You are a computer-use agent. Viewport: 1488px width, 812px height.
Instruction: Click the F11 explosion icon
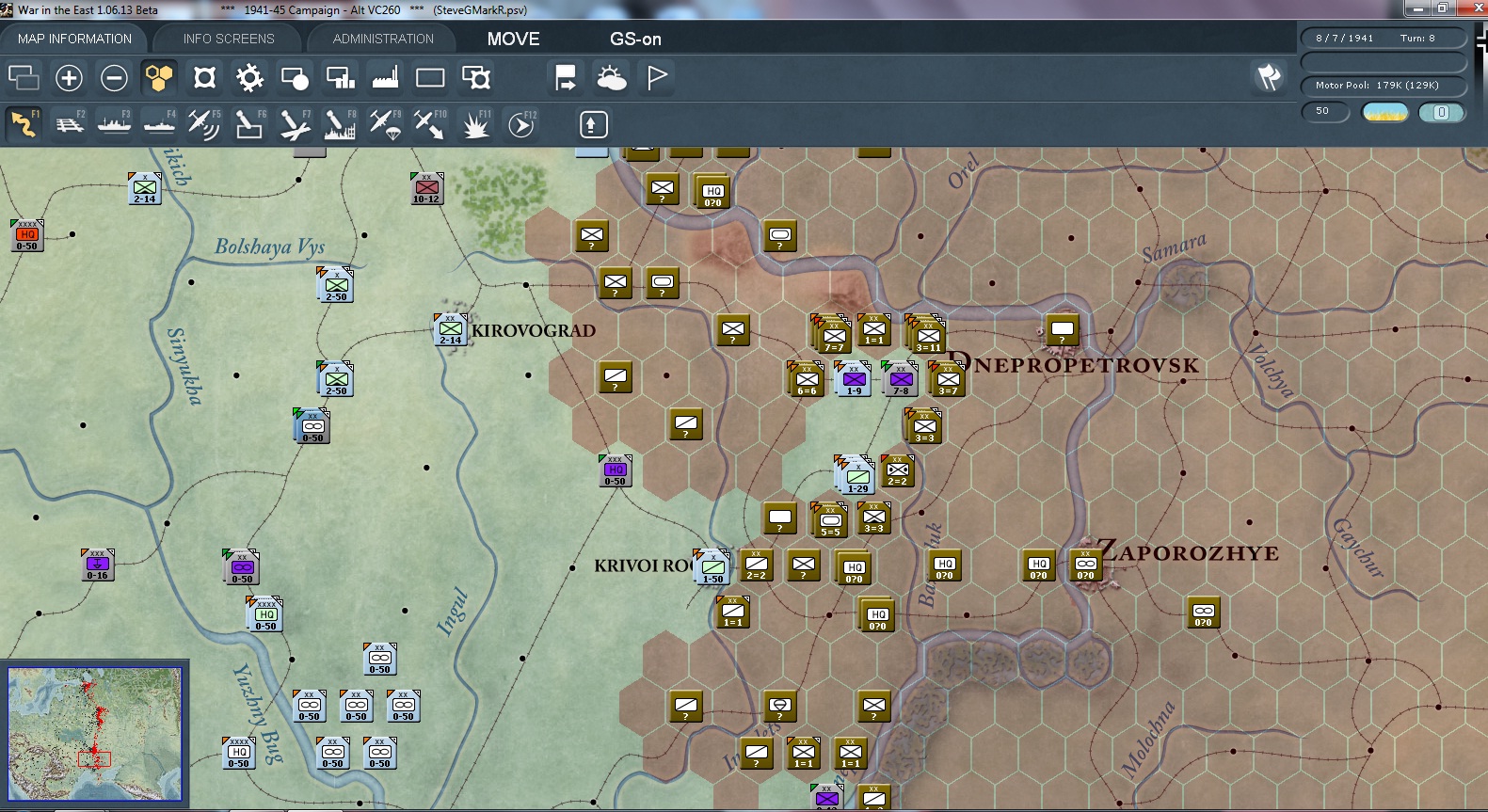tap(476, 124)
